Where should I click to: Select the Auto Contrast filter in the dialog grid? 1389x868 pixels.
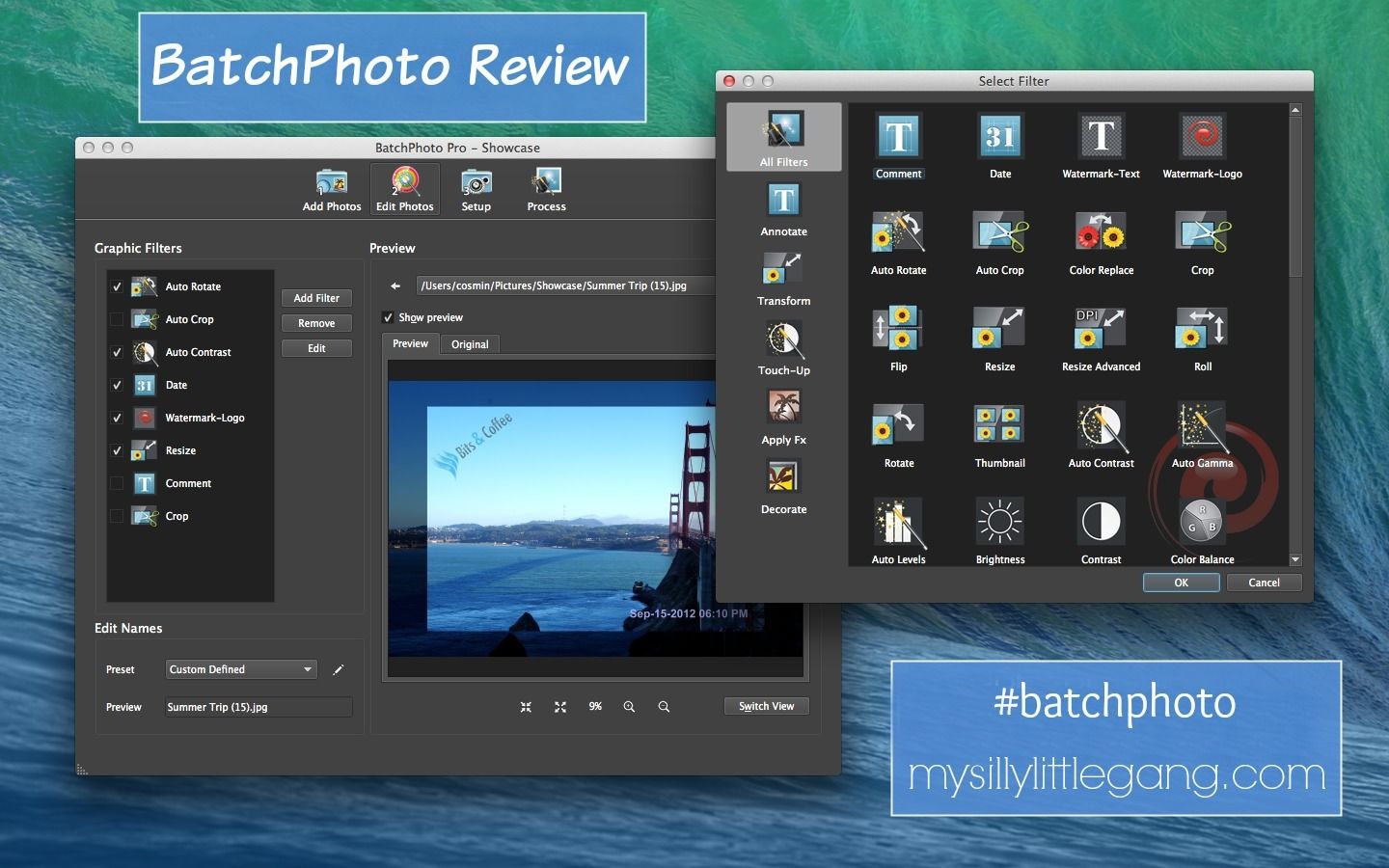[1102, 435]
